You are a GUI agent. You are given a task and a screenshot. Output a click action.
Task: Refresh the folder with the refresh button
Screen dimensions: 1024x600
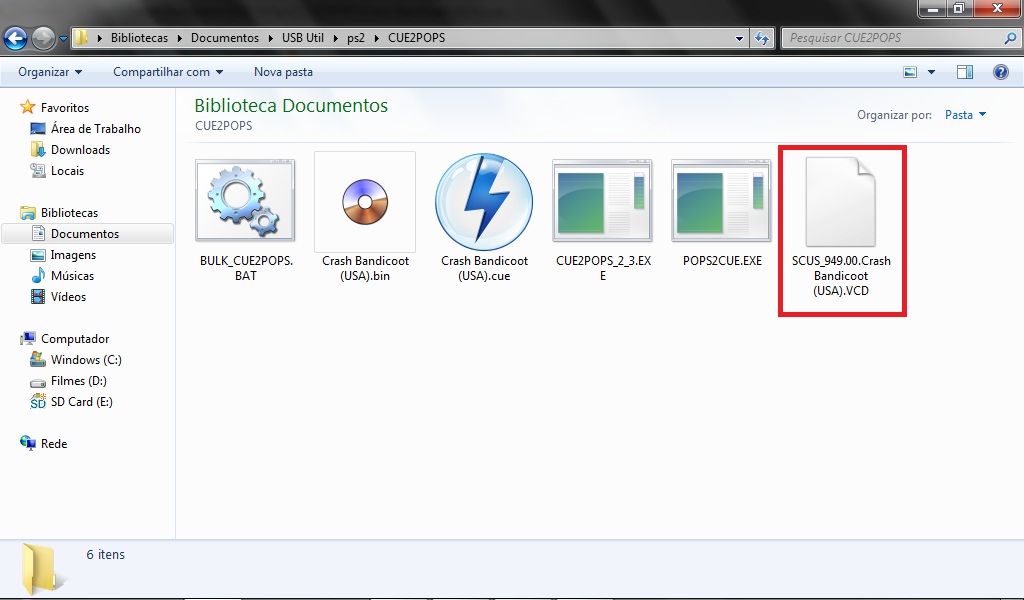click(x=762, y=39)
